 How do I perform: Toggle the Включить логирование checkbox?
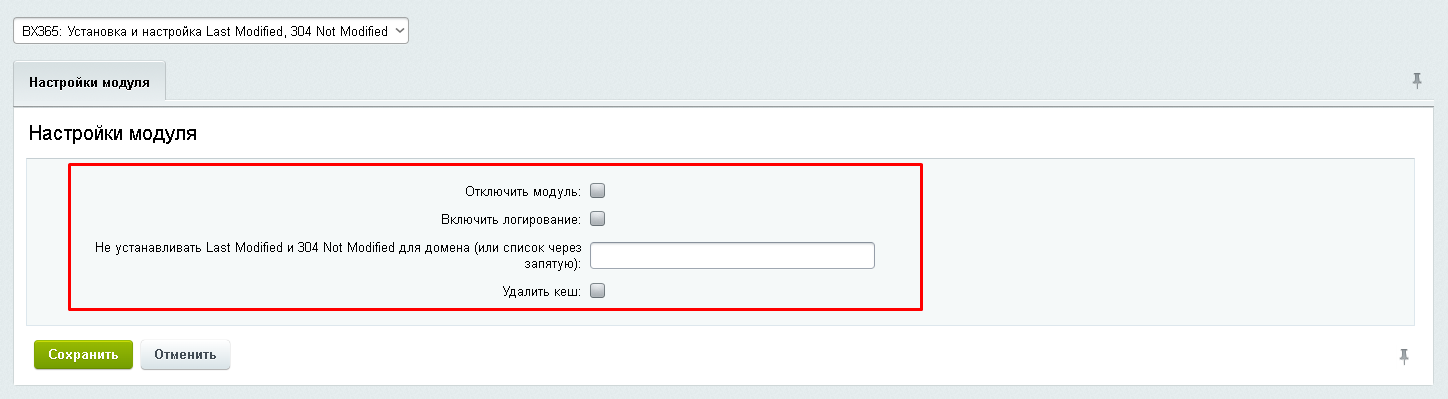click(x=598, y=218)
